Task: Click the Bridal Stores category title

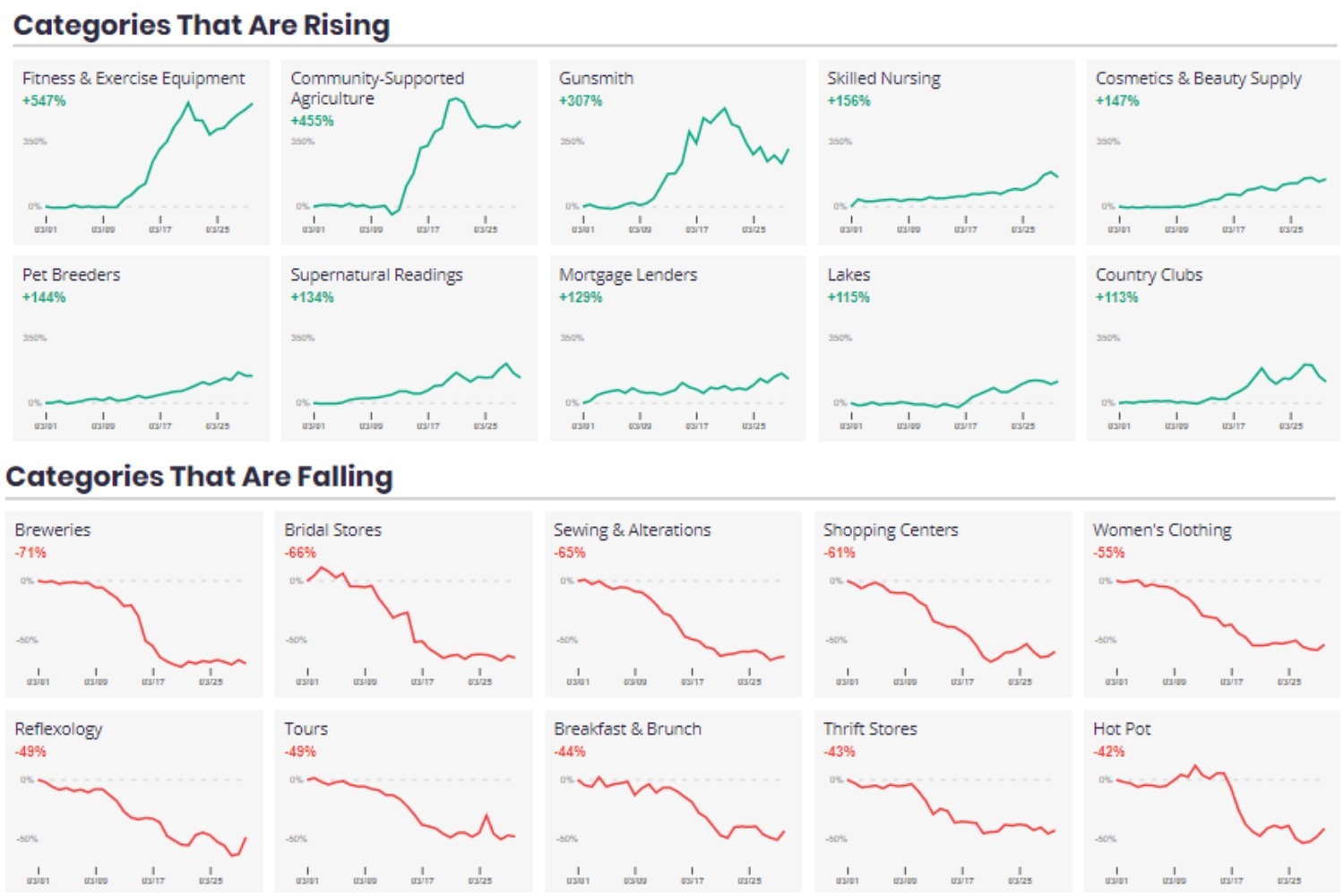Action: 332,530
